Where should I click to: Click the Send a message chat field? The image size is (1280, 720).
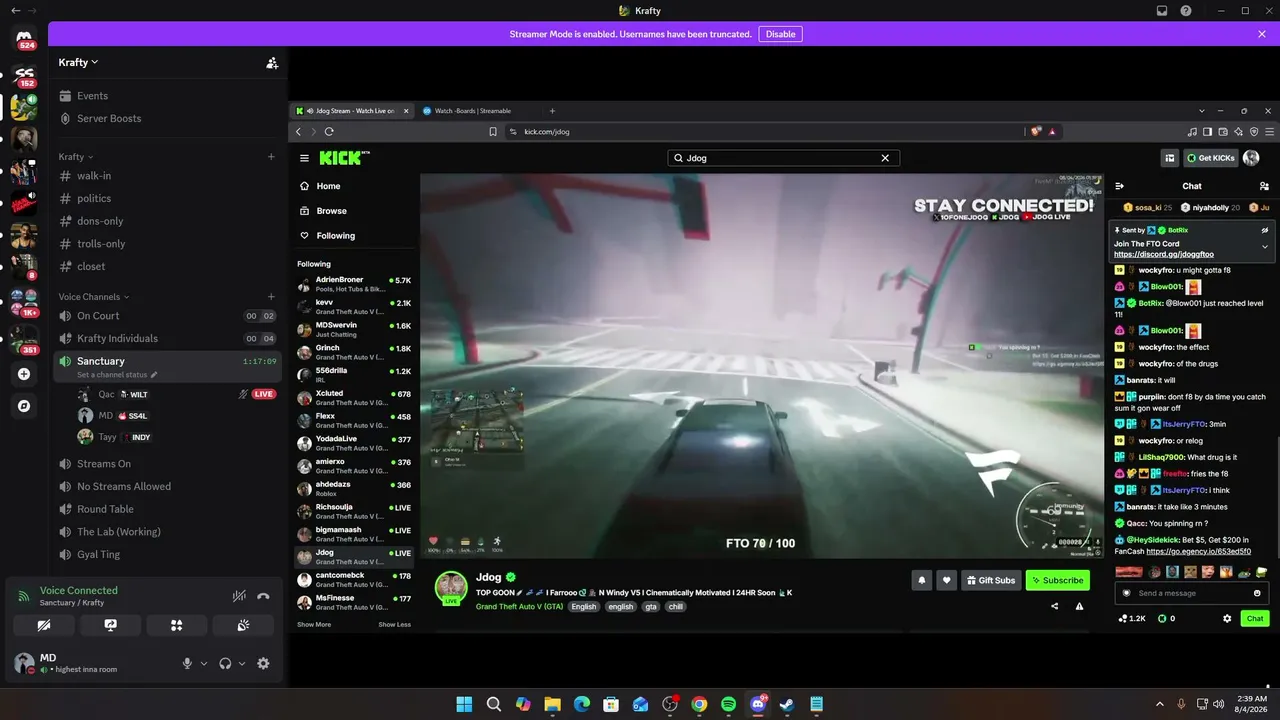(1190, 593)
